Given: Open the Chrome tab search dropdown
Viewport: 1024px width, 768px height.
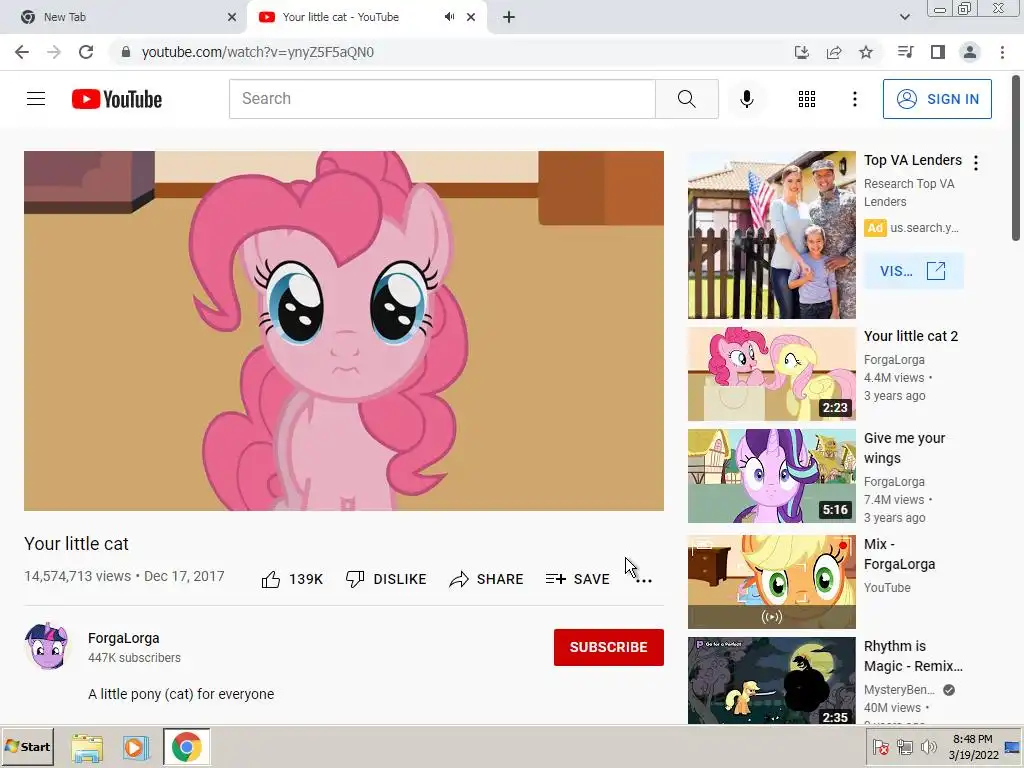Looking at the screenshot, I should coord(904,17).
